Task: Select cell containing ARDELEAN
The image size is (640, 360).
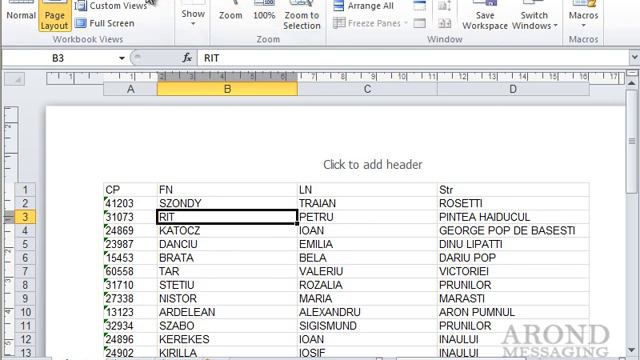Action: tap(227, 312)
